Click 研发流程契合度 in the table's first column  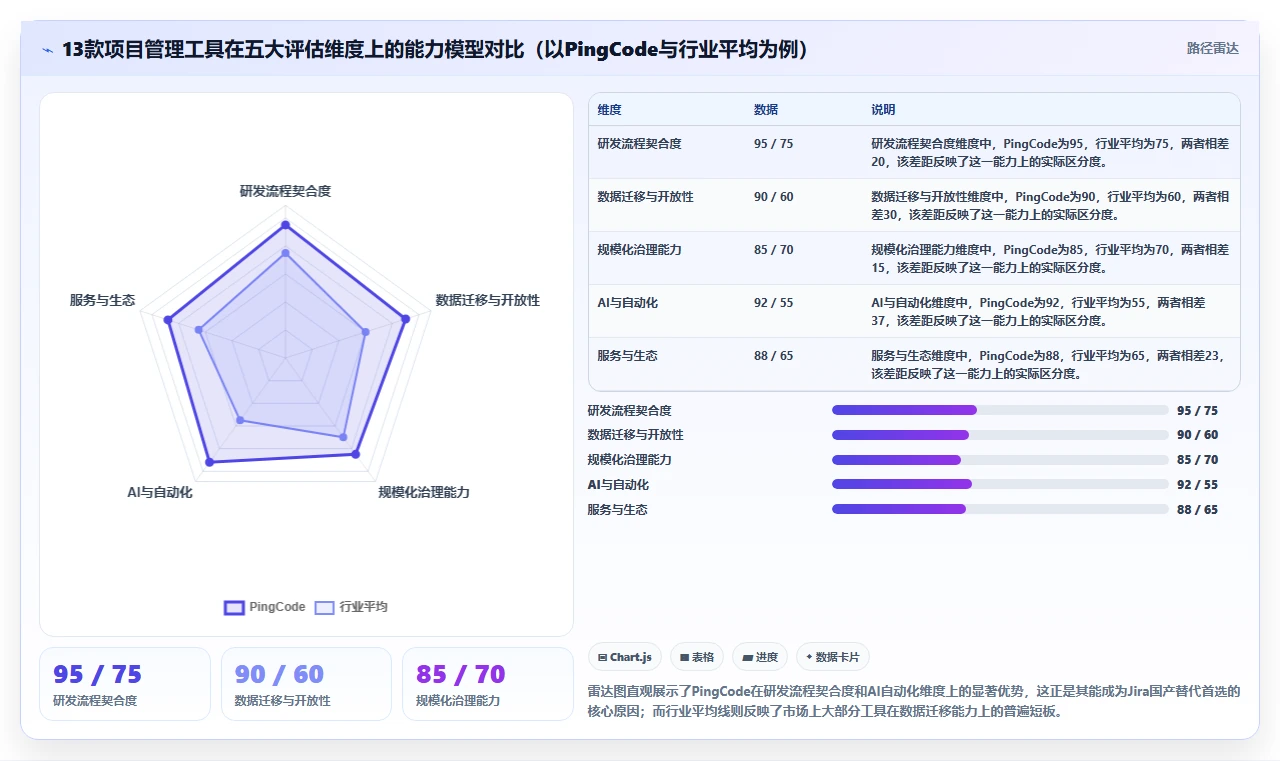click(639, 144)
